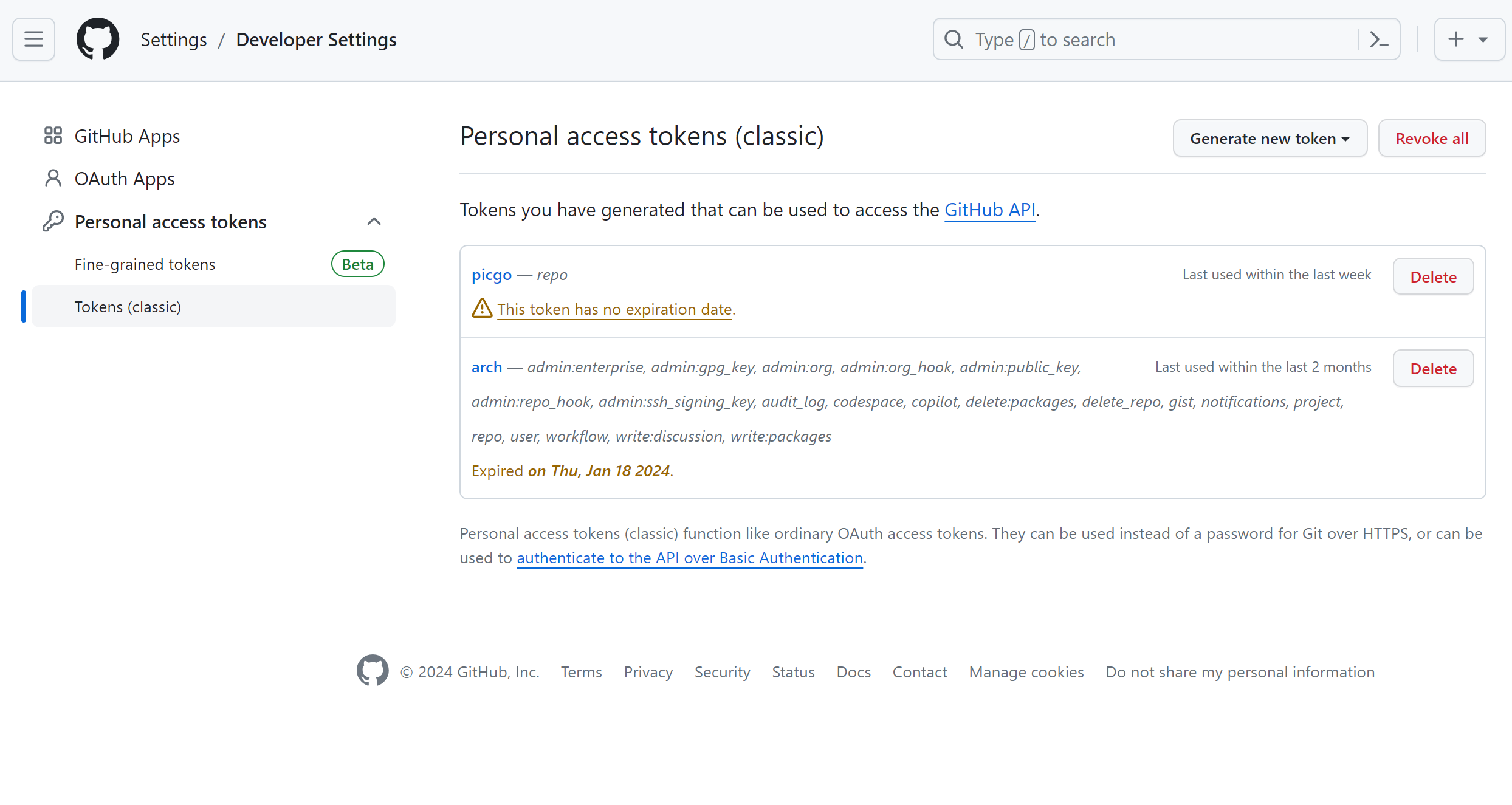Delete the picgo token
The height and width of the screenshot is (805, 1512).
(1432, 277)
